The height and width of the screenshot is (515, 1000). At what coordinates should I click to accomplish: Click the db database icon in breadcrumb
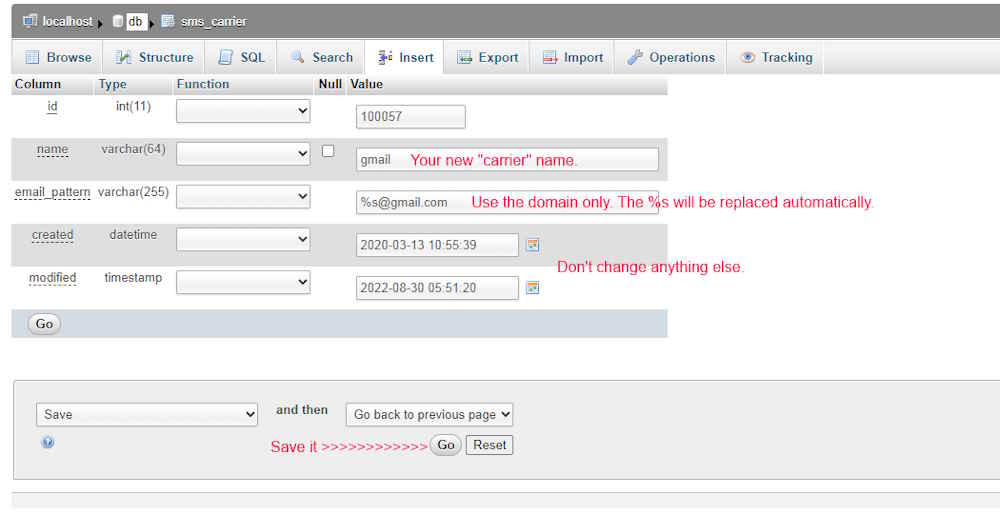point(118,21)
